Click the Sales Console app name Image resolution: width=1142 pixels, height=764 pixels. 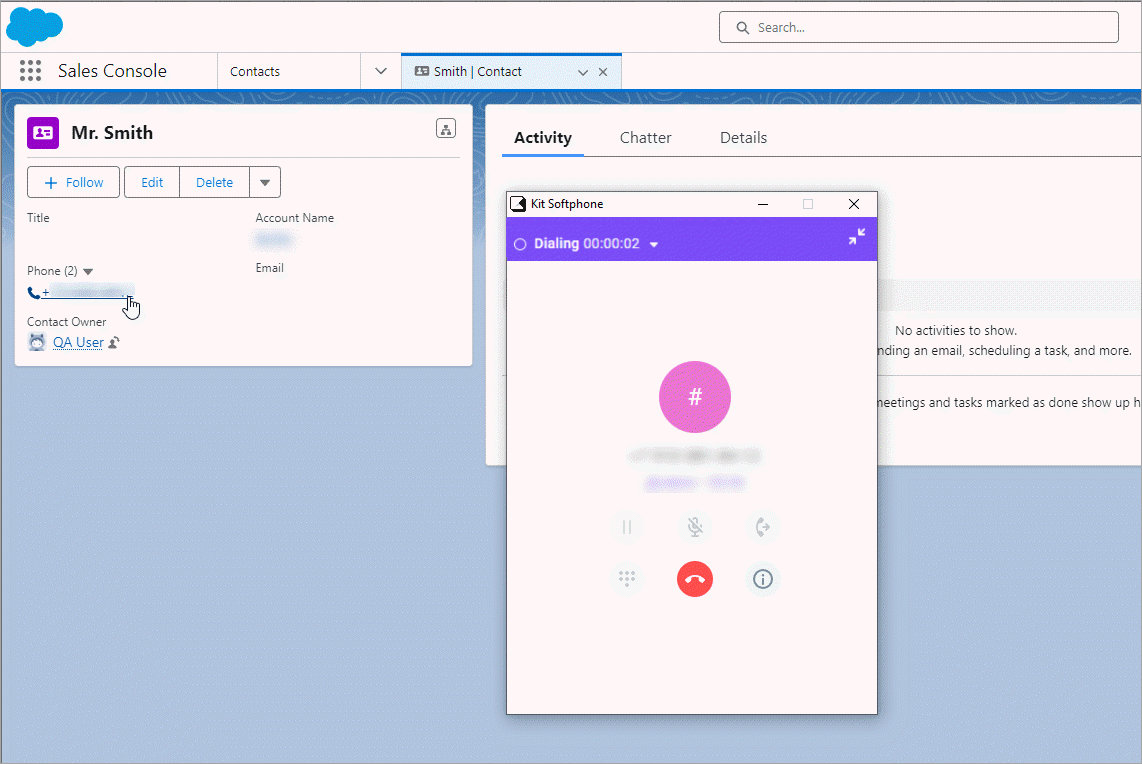(112, 71)
